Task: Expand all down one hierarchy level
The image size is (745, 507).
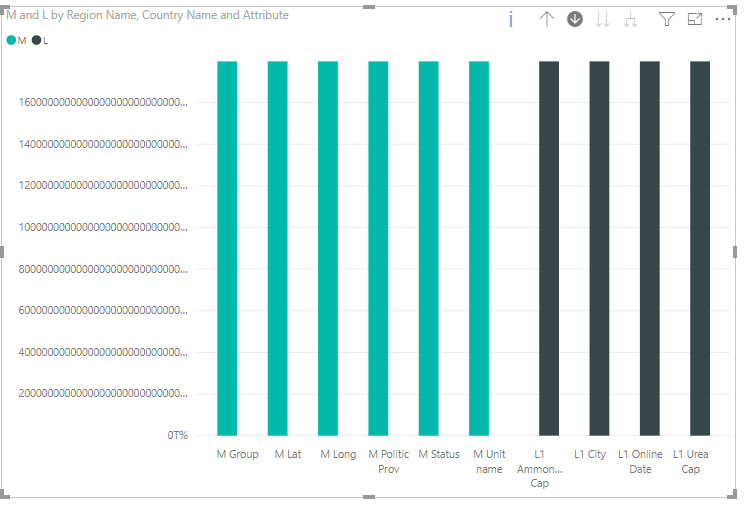Action: (x=630, y=19)
